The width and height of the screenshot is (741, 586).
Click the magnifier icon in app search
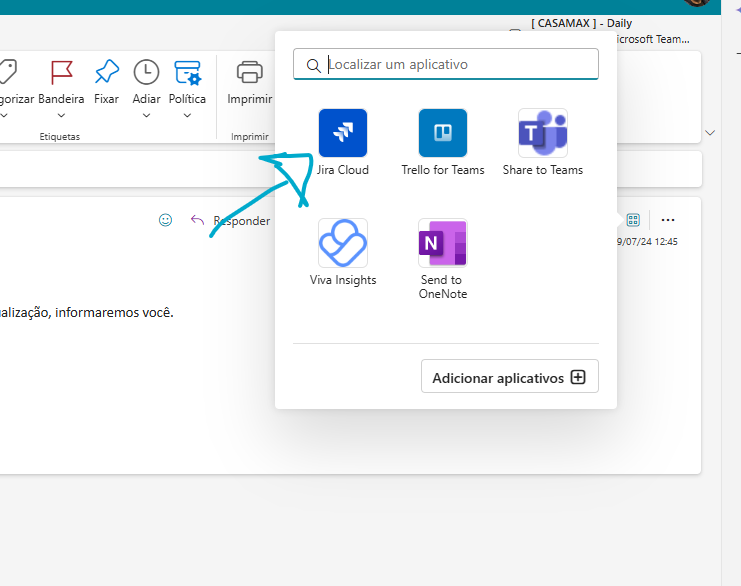tap(313, 65)
